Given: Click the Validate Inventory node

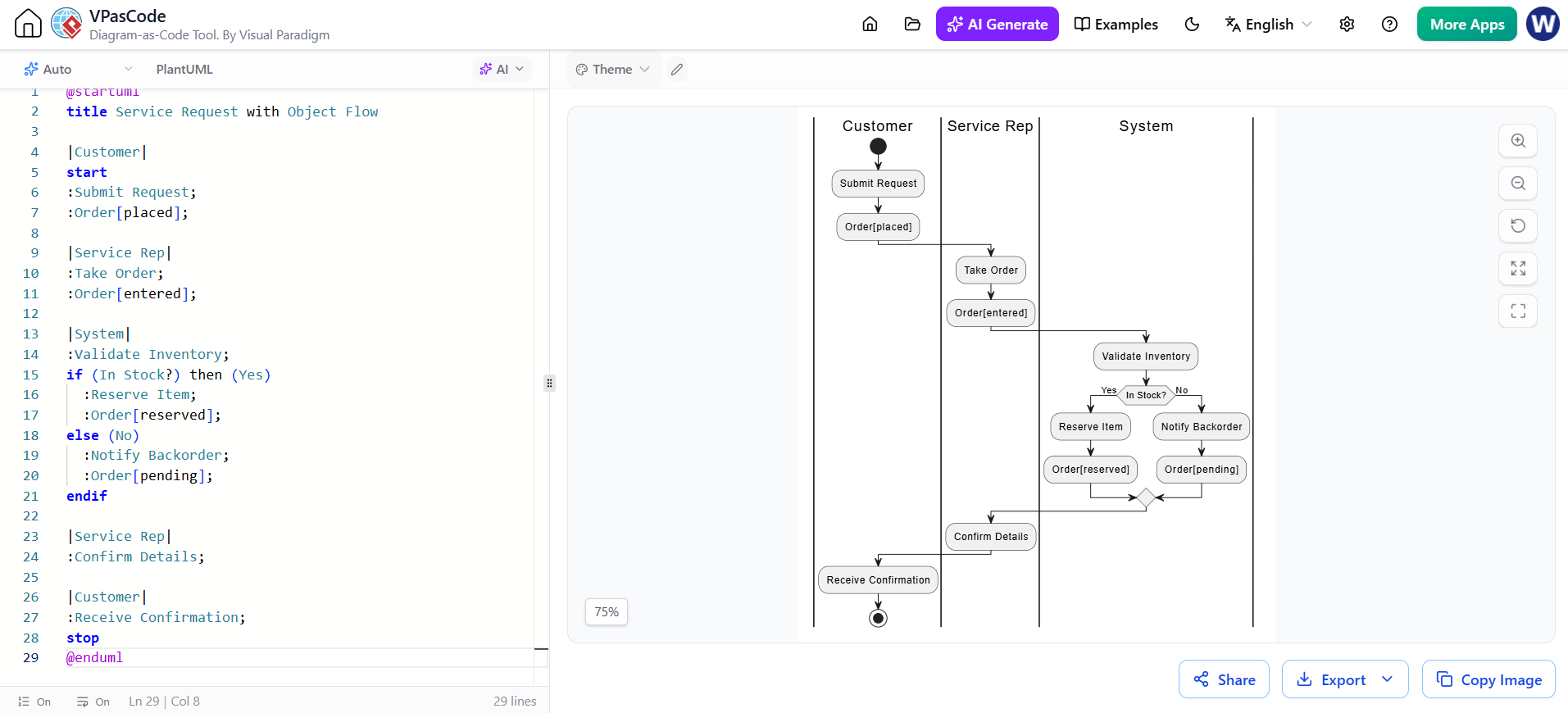Looking at the screenshot, I should click(1146, 356).
